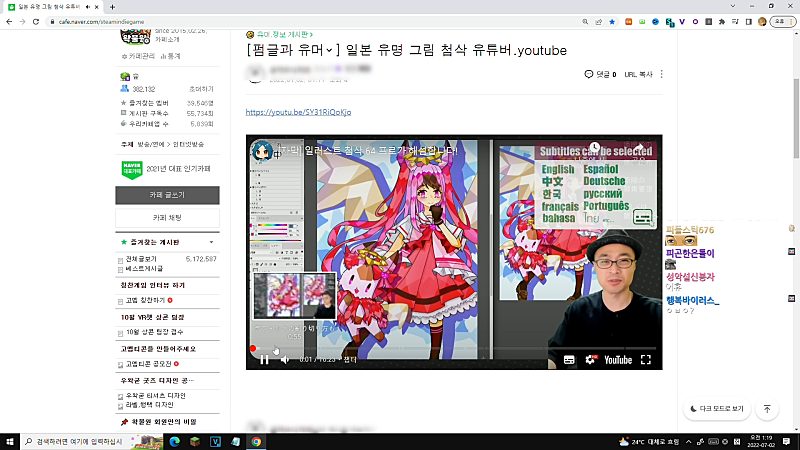Toggle the browser side panel icon
The image size is (800, 450).
748,22
